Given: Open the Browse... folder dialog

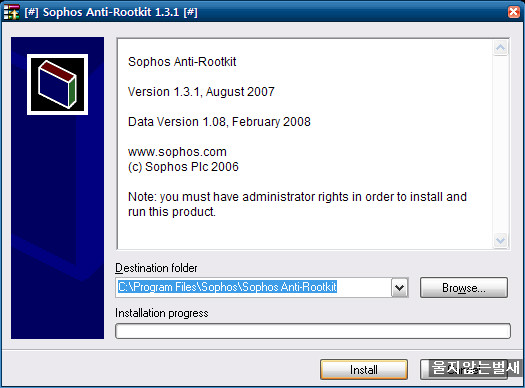Looking at the screenshot, I should 464,288.
